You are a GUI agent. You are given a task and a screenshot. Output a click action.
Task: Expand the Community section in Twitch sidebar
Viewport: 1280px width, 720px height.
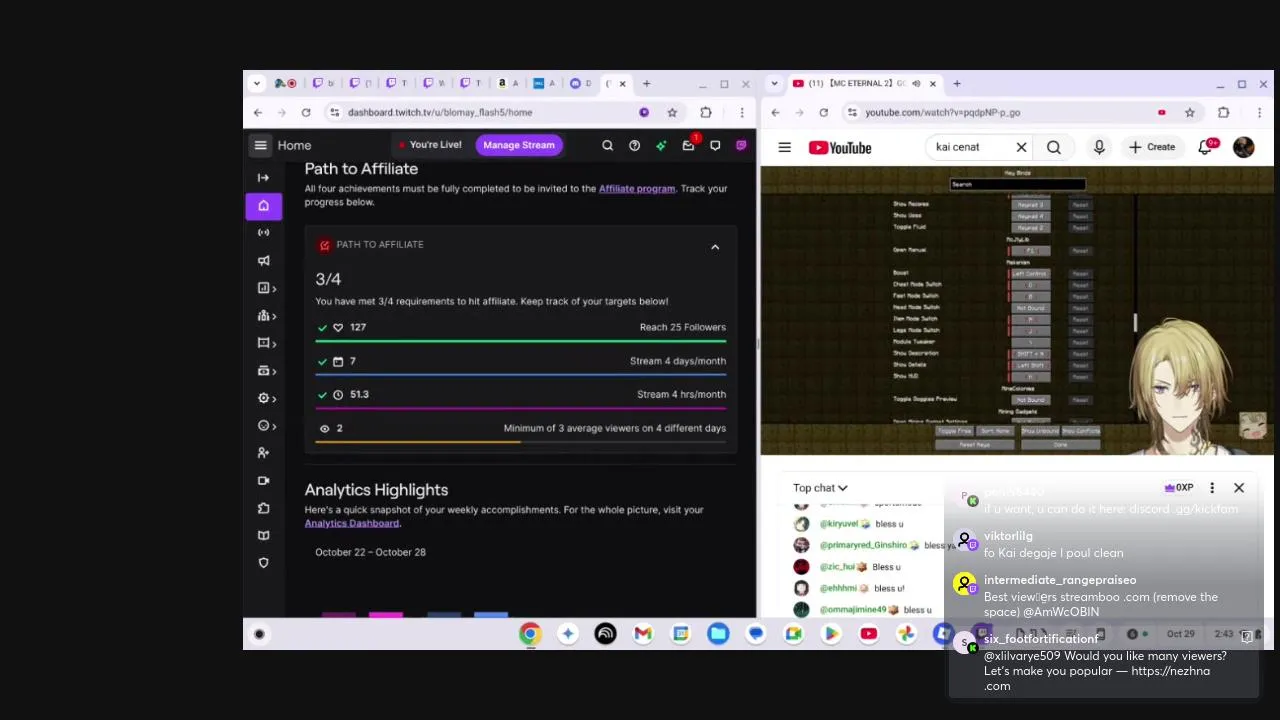coord(266,316)
